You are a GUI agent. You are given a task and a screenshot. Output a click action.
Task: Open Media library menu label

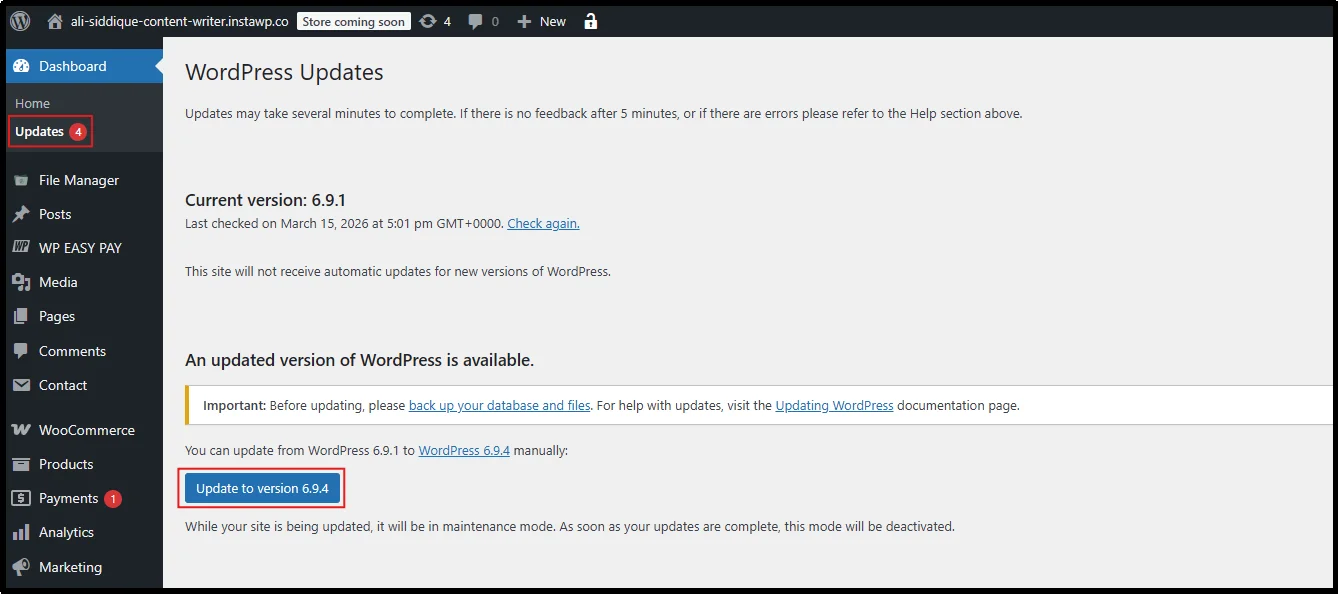[58, 282]
